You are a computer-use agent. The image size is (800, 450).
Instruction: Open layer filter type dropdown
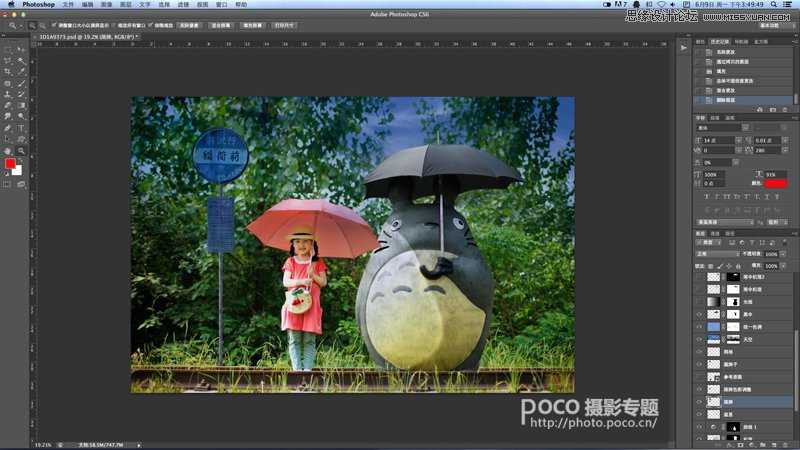pyautogui.click(x=709, y=242)
